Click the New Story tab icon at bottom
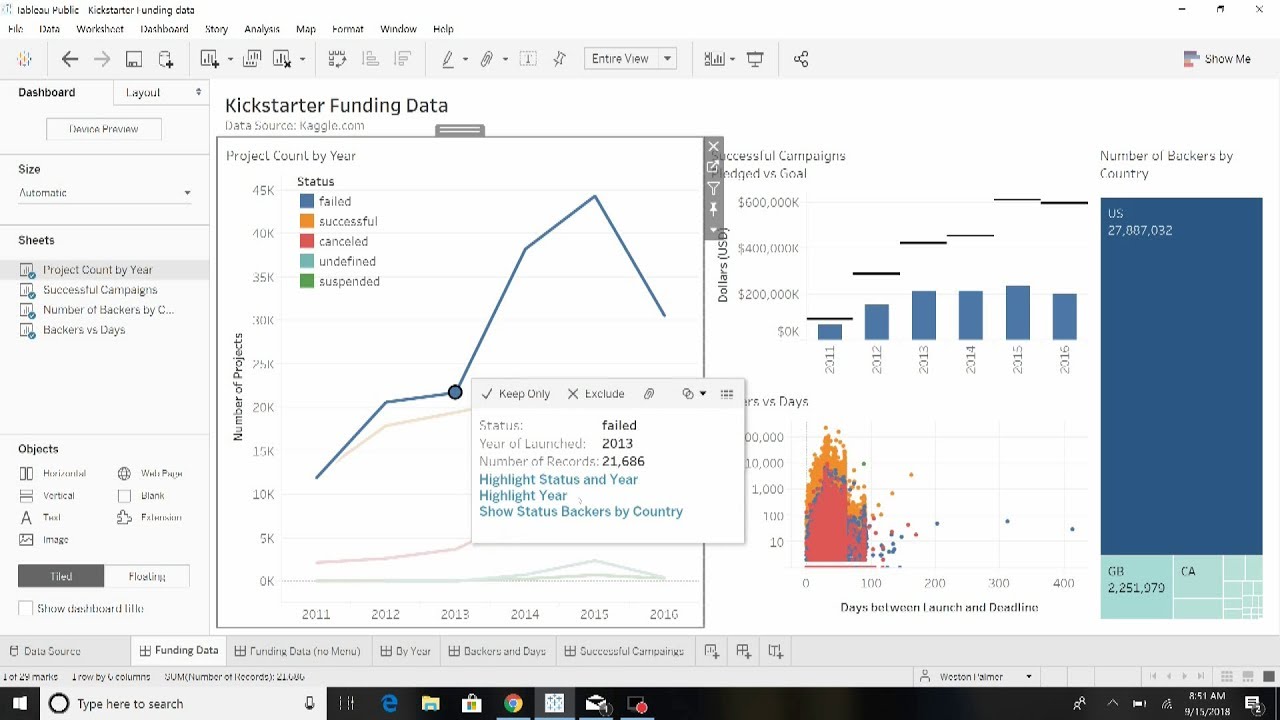The image size is (1280, 720). [775, 651]
